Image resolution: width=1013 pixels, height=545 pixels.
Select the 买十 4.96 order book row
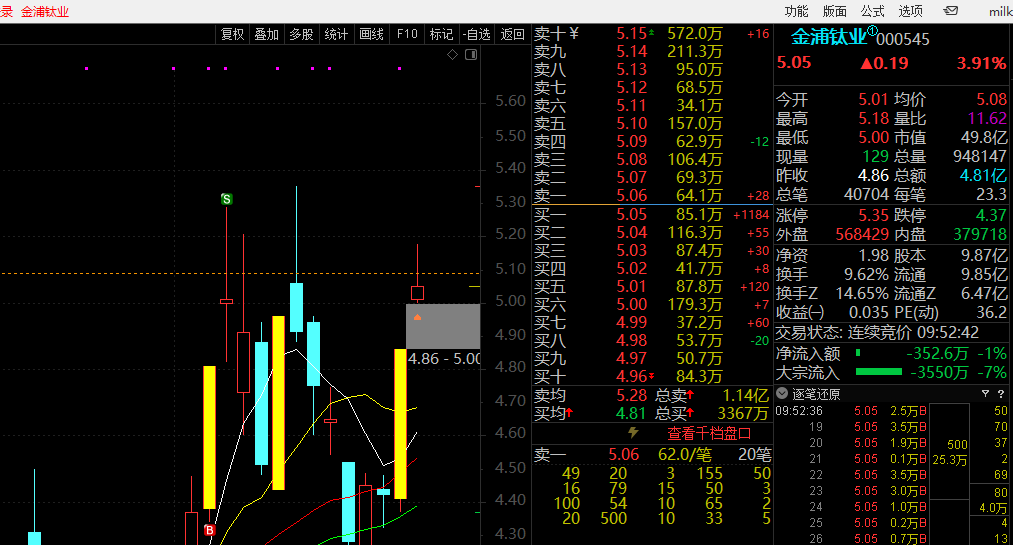coord(652,376)
